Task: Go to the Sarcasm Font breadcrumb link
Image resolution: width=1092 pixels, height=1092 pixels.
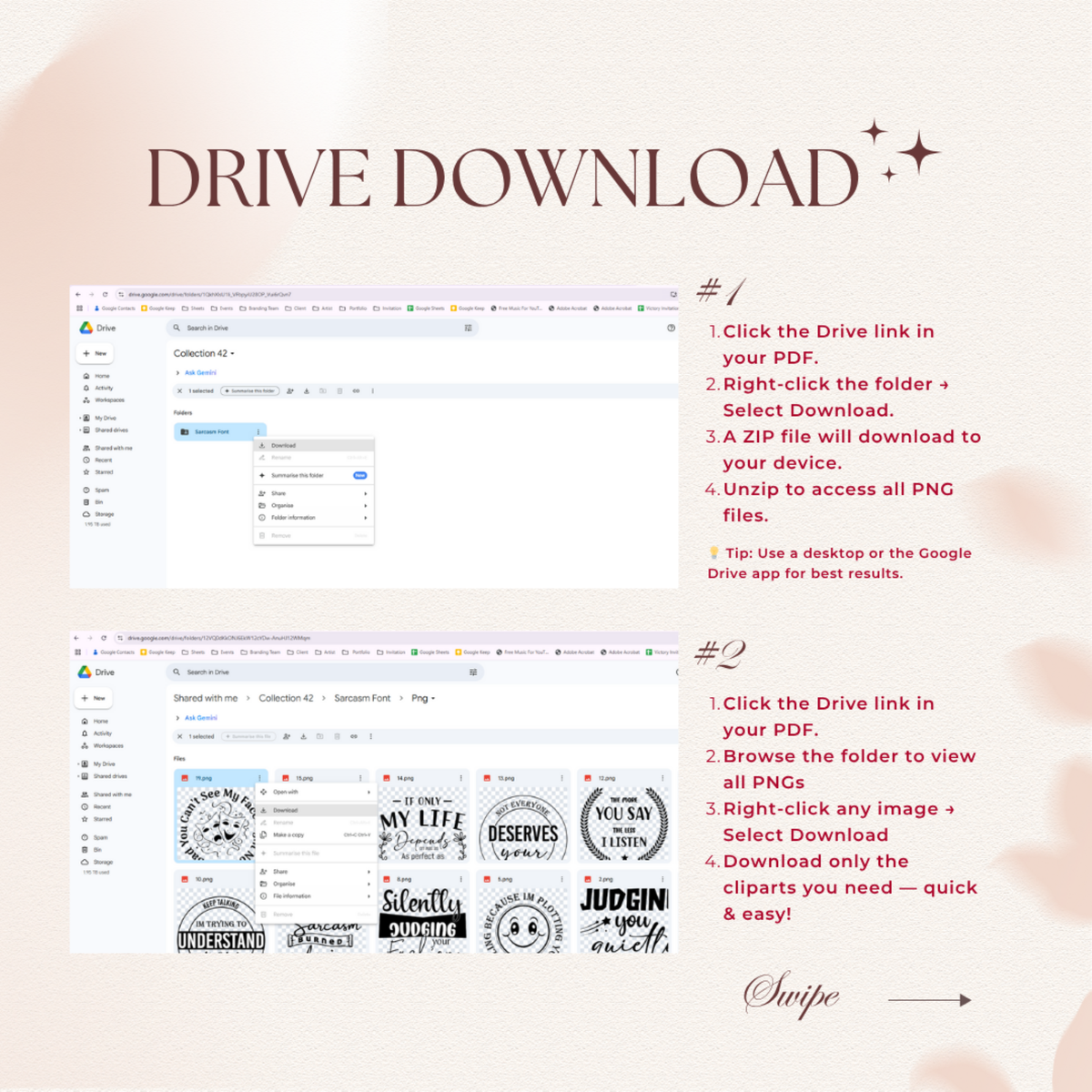Action: tap(361, 698)
